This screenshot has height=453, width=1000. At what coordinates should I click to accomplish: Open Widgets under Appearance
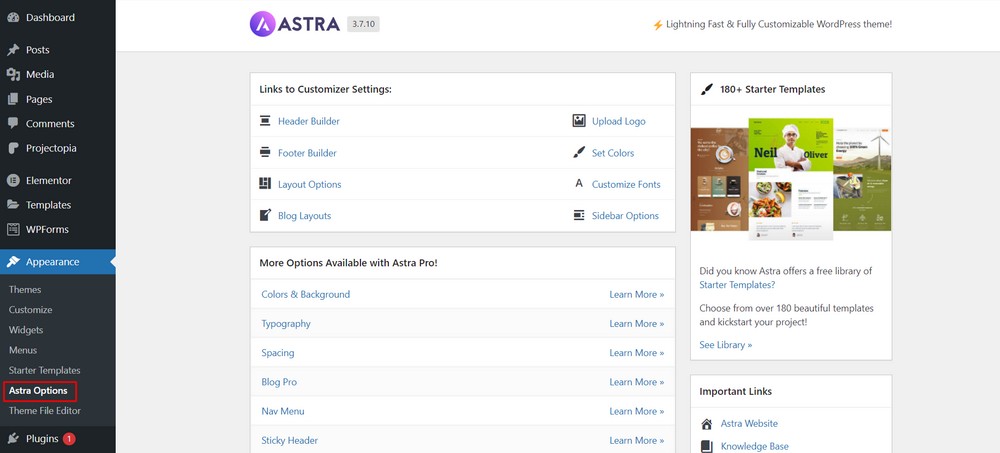click(26, 330)
